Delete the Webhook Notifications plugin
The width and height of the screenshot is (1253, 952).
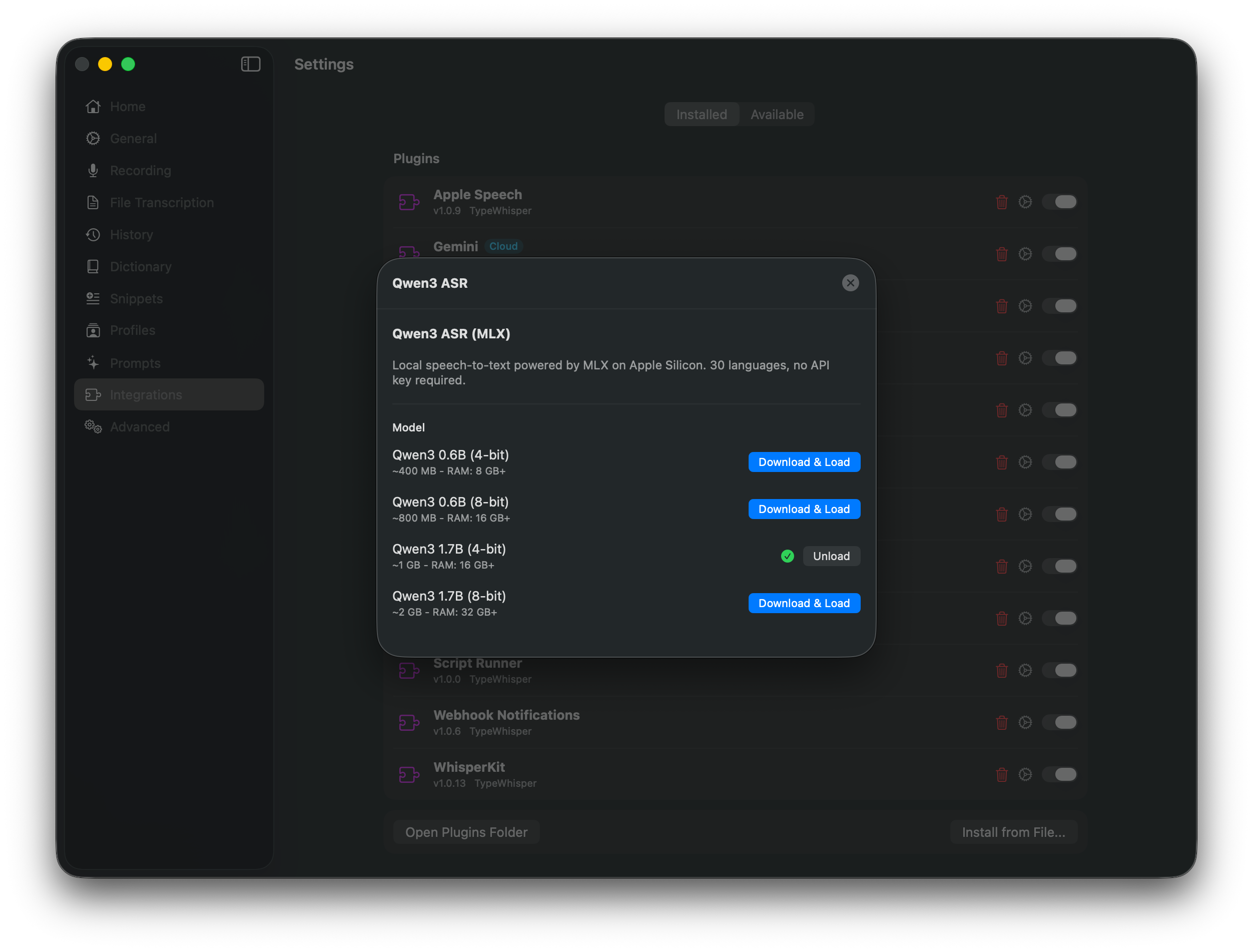coord(1002,722)
